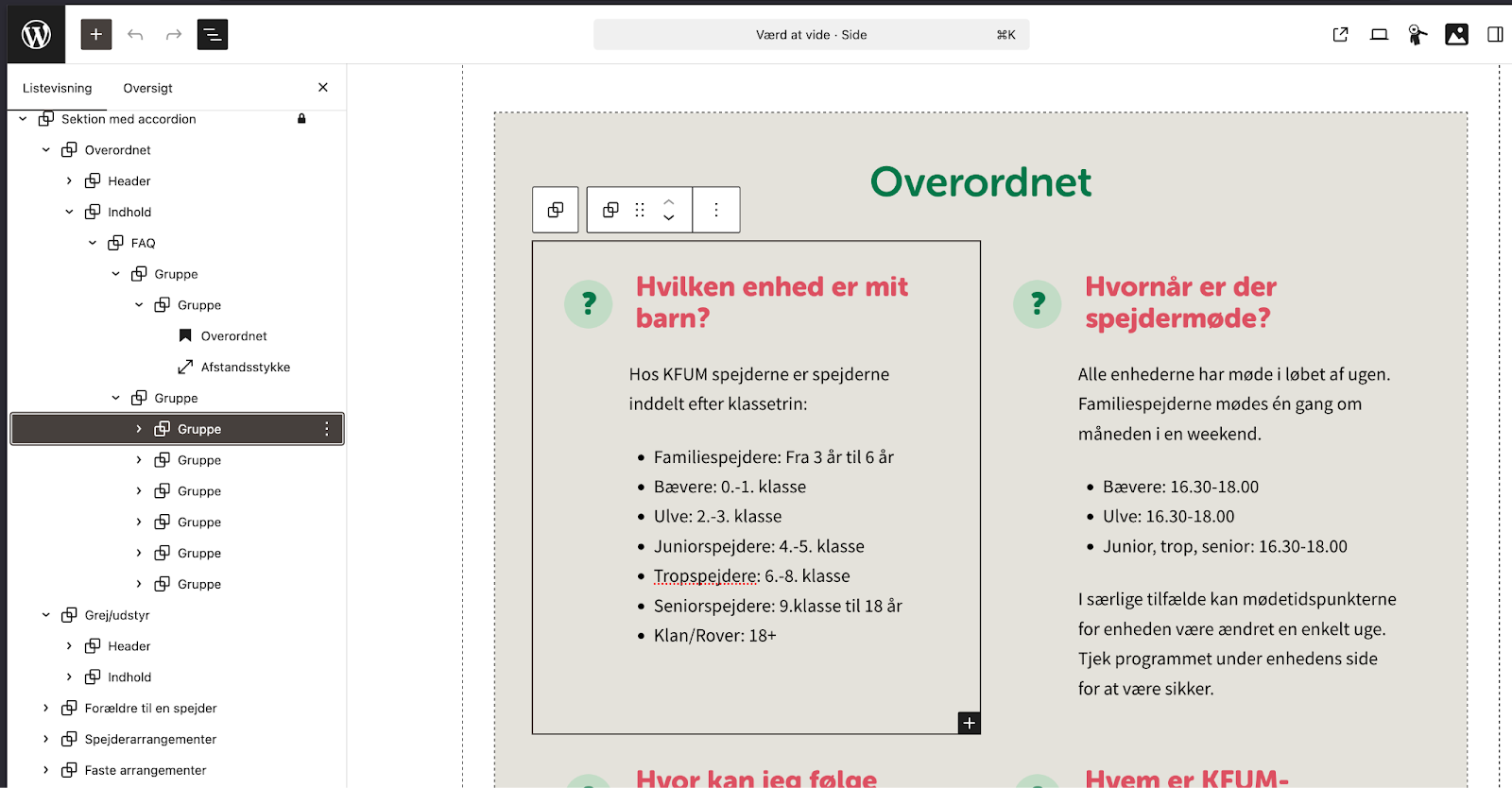Switch to Oversigt tab

click(147, 88)
